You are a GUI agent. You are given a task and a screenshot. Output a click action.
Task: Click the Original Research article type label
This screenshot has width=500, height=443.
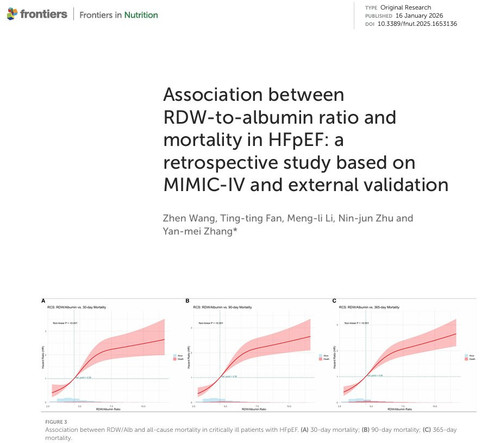coord(406,7)
